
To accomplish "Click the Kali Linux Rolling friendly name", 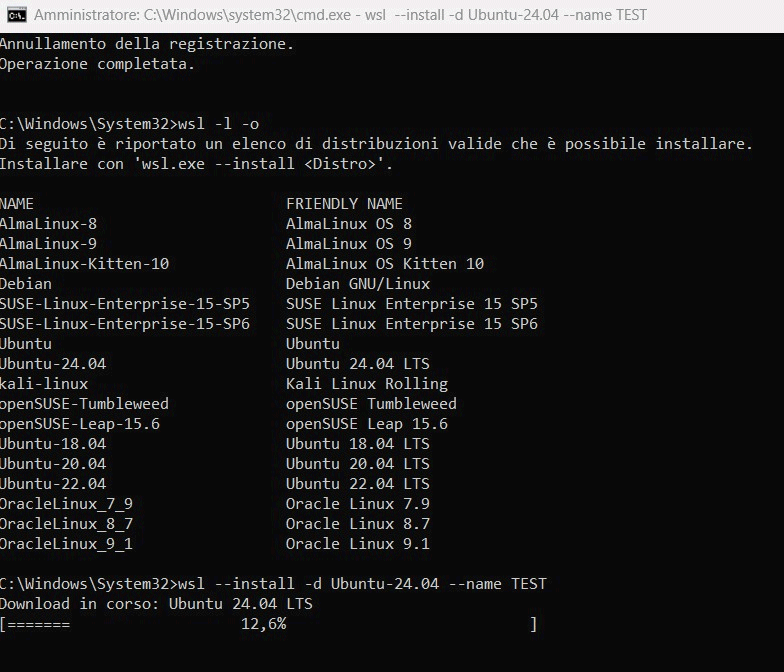I will pyautogui.click(x=366, y=384).
